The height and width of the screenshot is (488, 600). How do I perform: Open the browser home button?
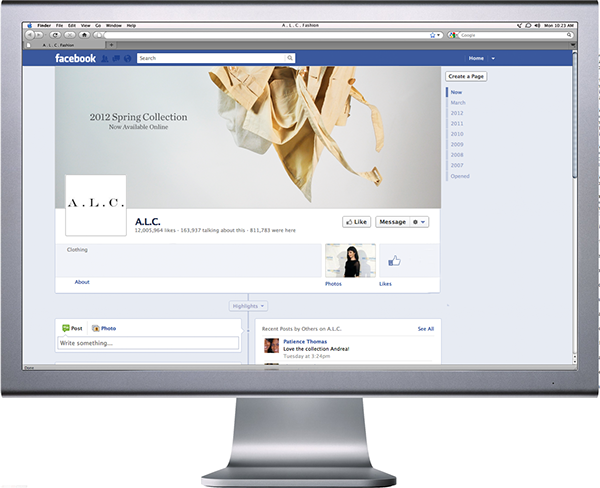(x=84, y=35)
